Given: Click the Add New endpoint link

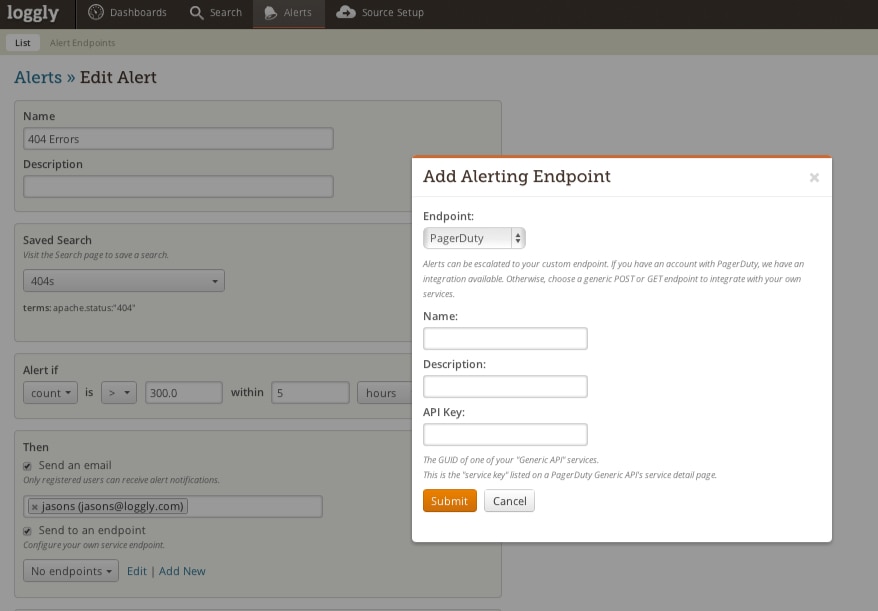Looking at the screenshot, I should coord(182,571).
